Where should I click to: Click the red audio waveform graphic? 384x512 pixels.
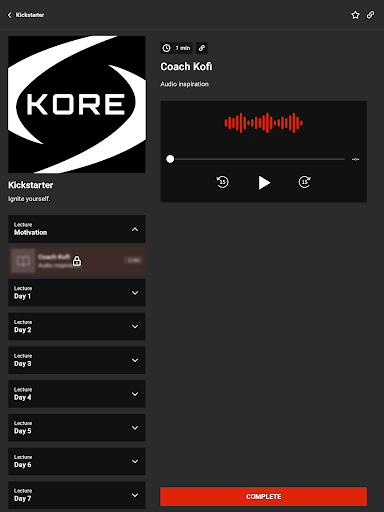click(263, 123)
